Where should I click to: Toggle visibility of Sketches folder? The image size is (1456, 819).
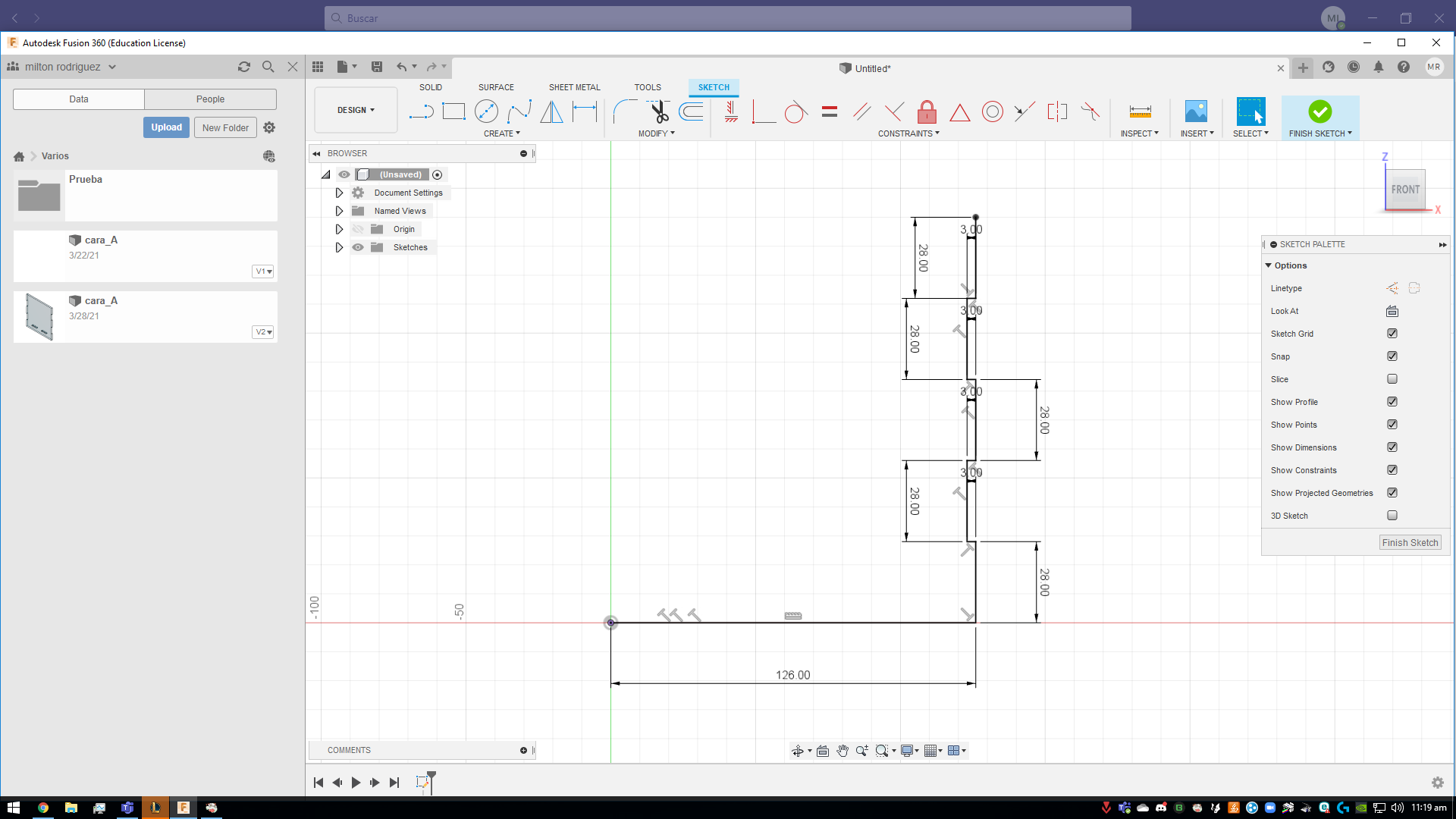(x=358, y=247)
